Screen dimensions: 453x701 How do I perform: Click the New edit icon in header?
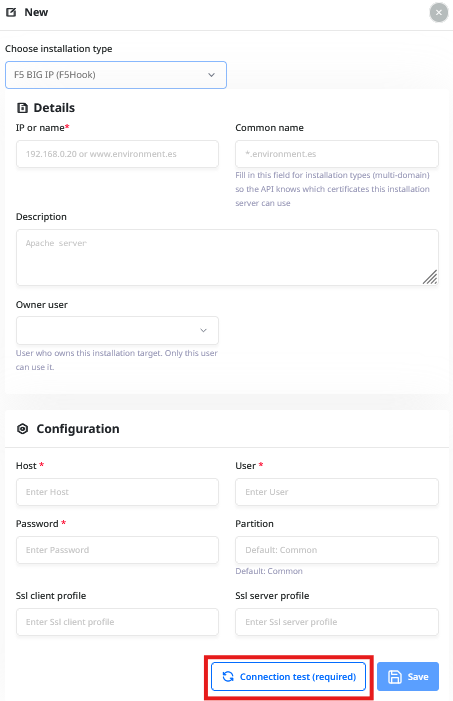click(11, 13)
